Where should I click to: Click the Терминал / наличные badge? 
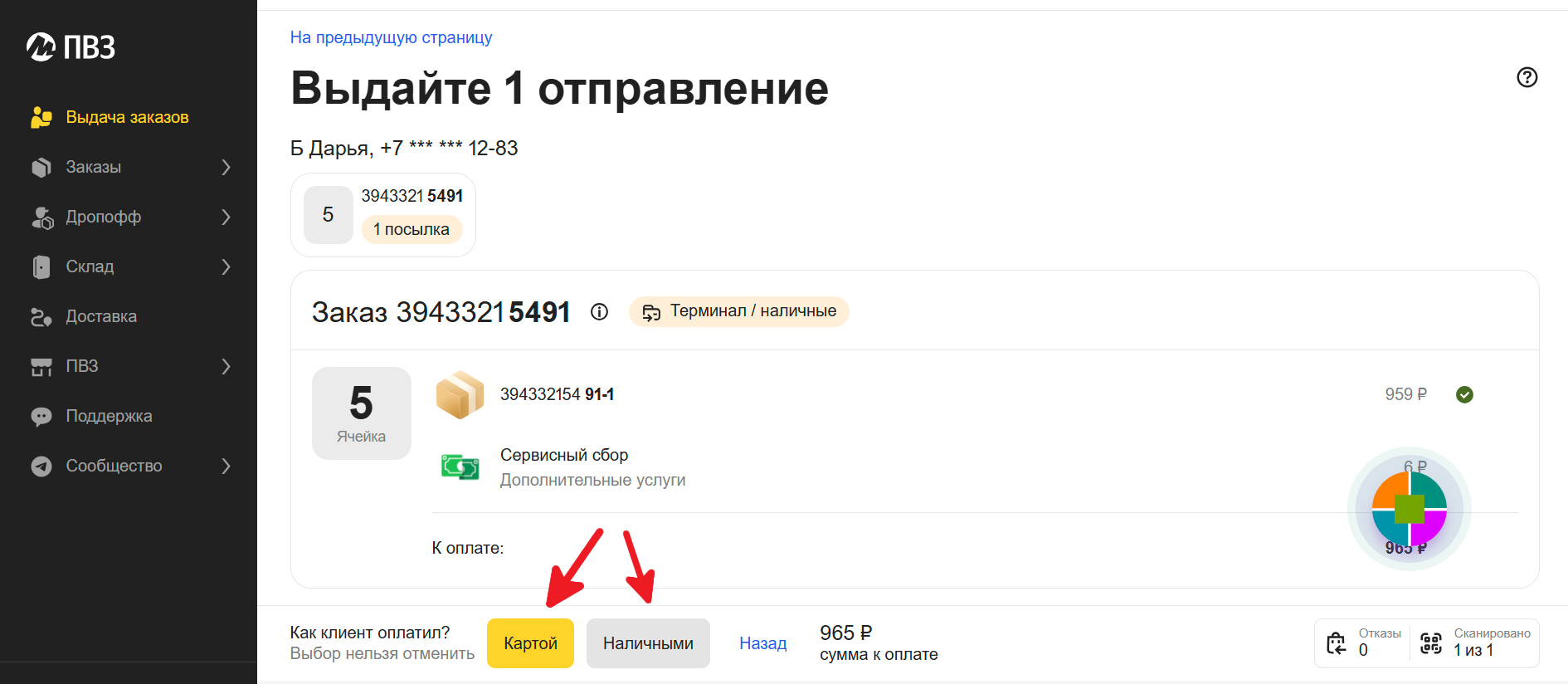point(738,311)
